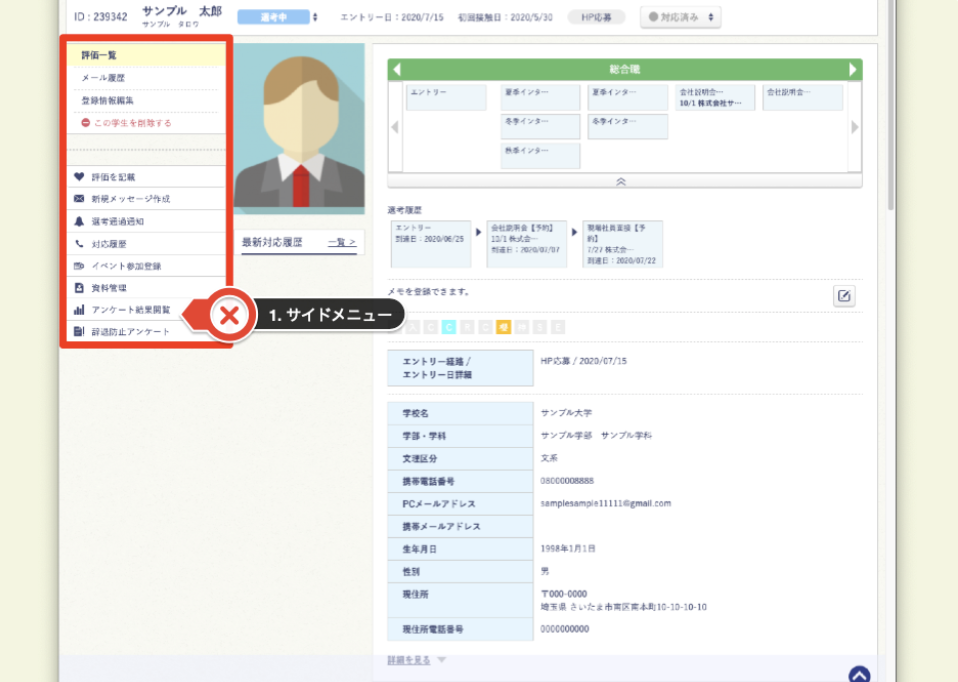The height and width of the screenshot is (682, 958).
Task: Open the 選考中 status dropdown
Action: pos(277,17)
